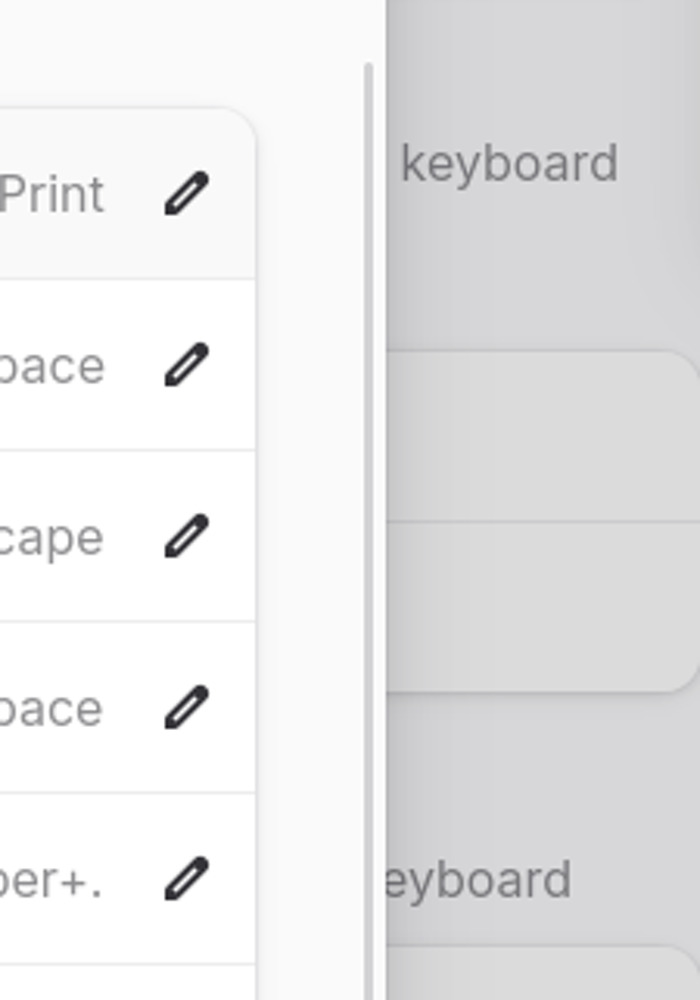Click the lower dimmed 'eyboard' heading
700x1000 pixels.
coord(478,880)
